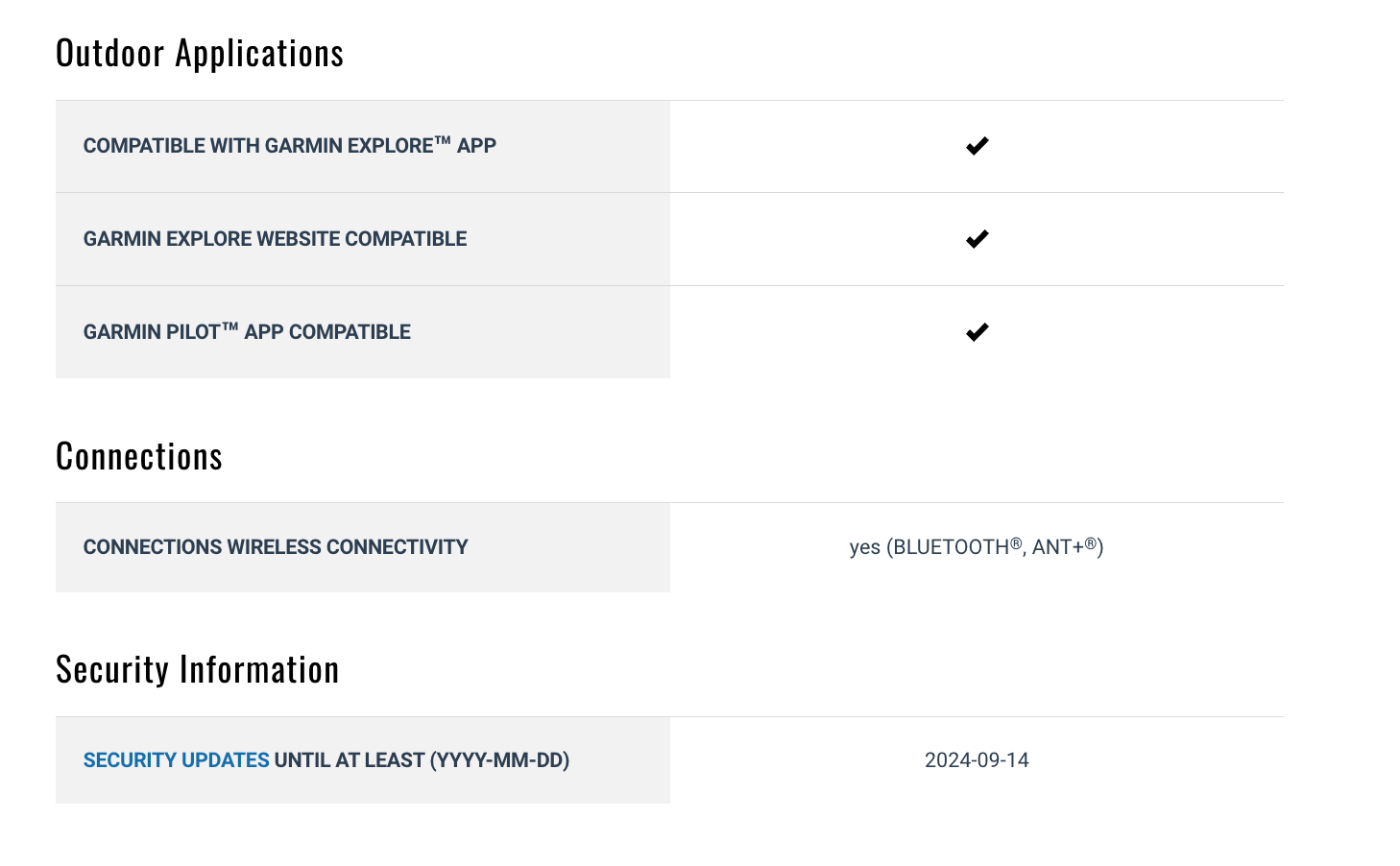Click the registered symbol after ANT+
The width and height of the screenshot is (1400, 866).
(1091, 542)
